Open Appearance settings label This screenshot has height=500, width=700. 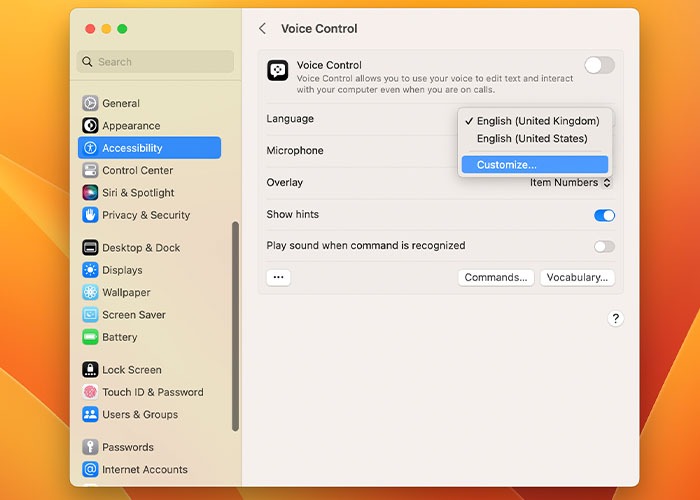tap(131, 125)
